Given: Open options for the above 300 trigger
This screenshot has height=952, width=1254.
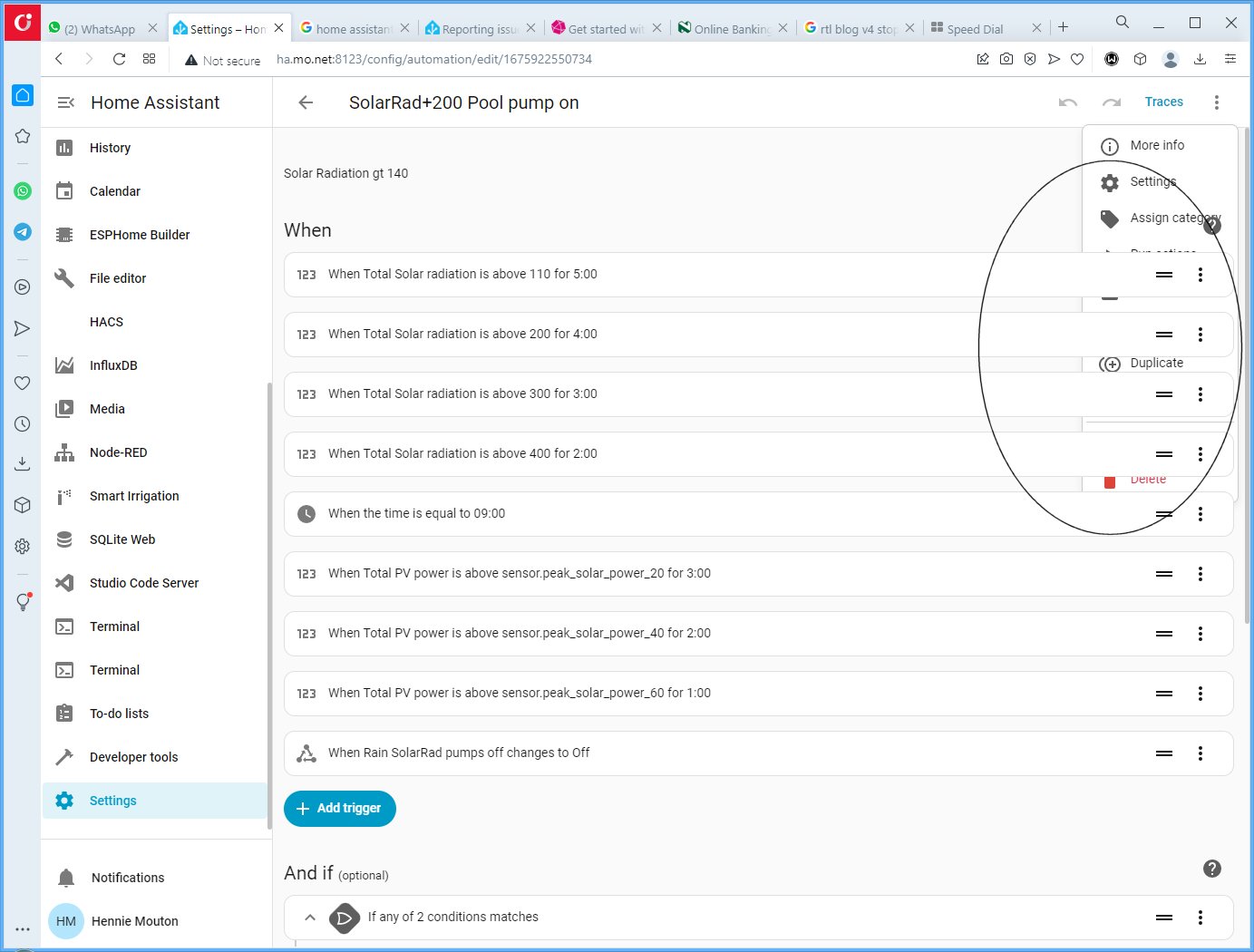Looking at the screenshot, I should 1201,394.
